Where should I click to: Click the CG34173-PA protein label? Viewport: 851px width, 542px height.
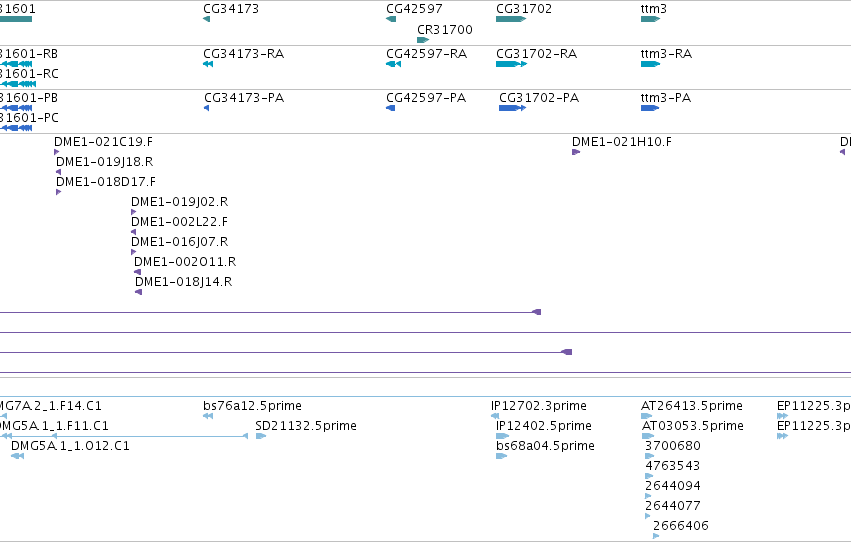(x=244, y=98)
